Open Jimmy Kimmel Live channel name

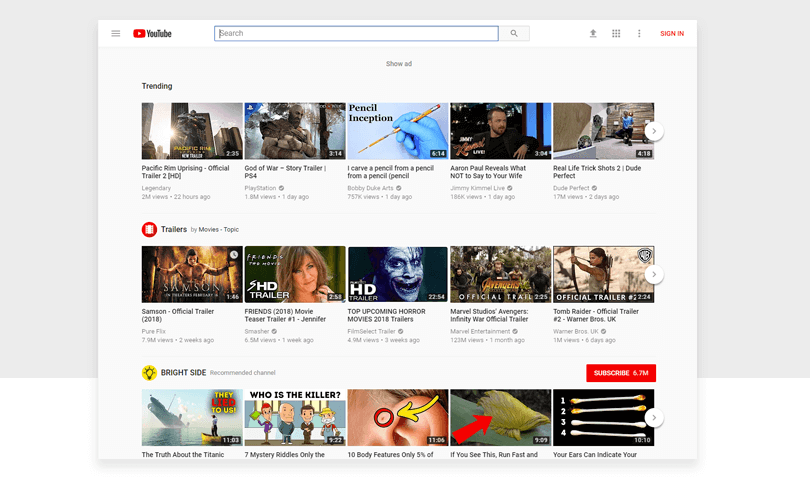click(477, 188)
